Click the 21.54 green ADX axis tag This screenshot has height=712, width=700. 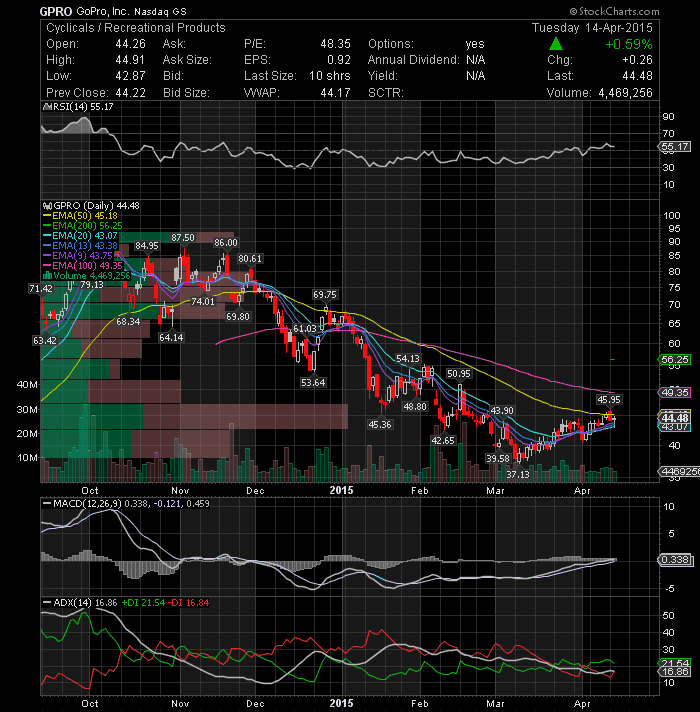675,663
